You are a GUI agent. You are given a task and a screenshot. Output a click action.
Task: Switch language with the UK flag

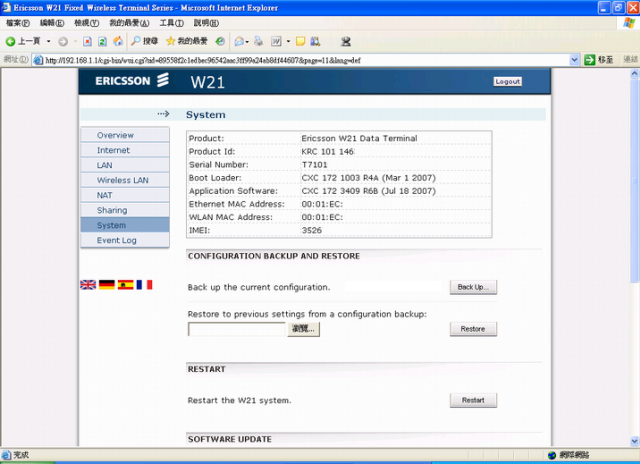pyautogui.click(x=88, y=284)
